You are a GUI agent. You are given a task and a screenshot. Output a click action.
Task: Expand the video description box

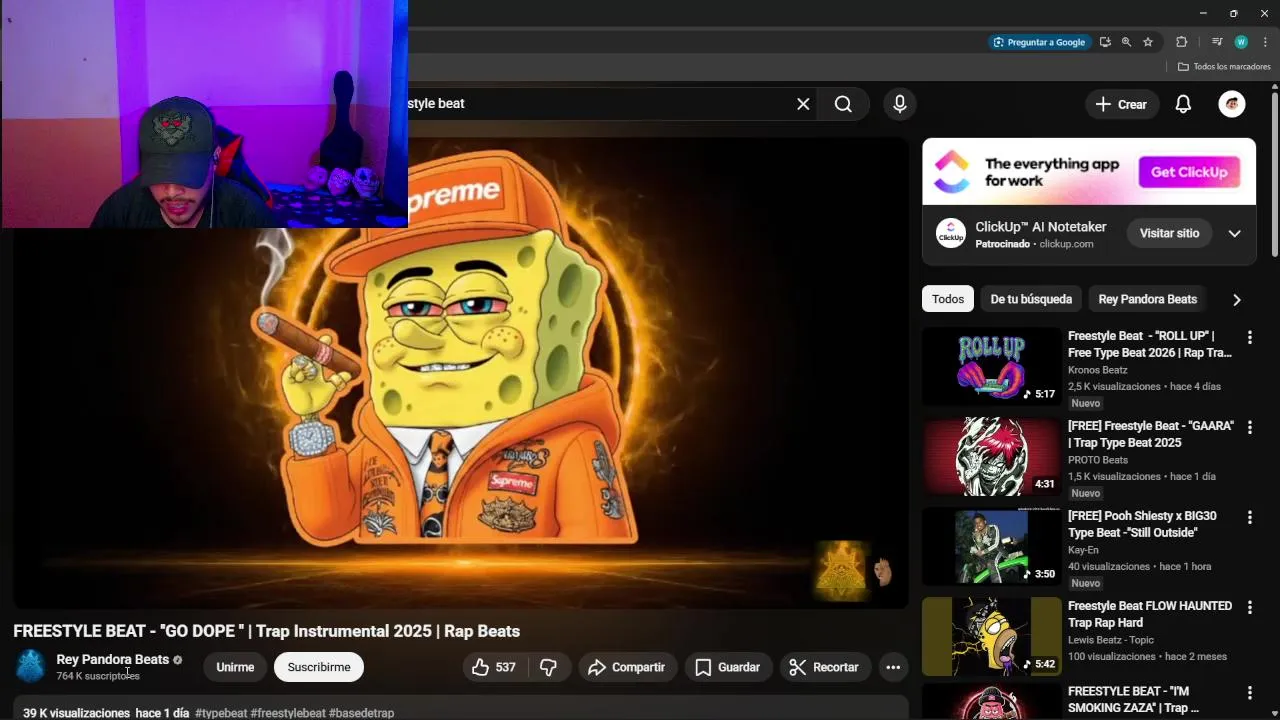tap(460, 709)
